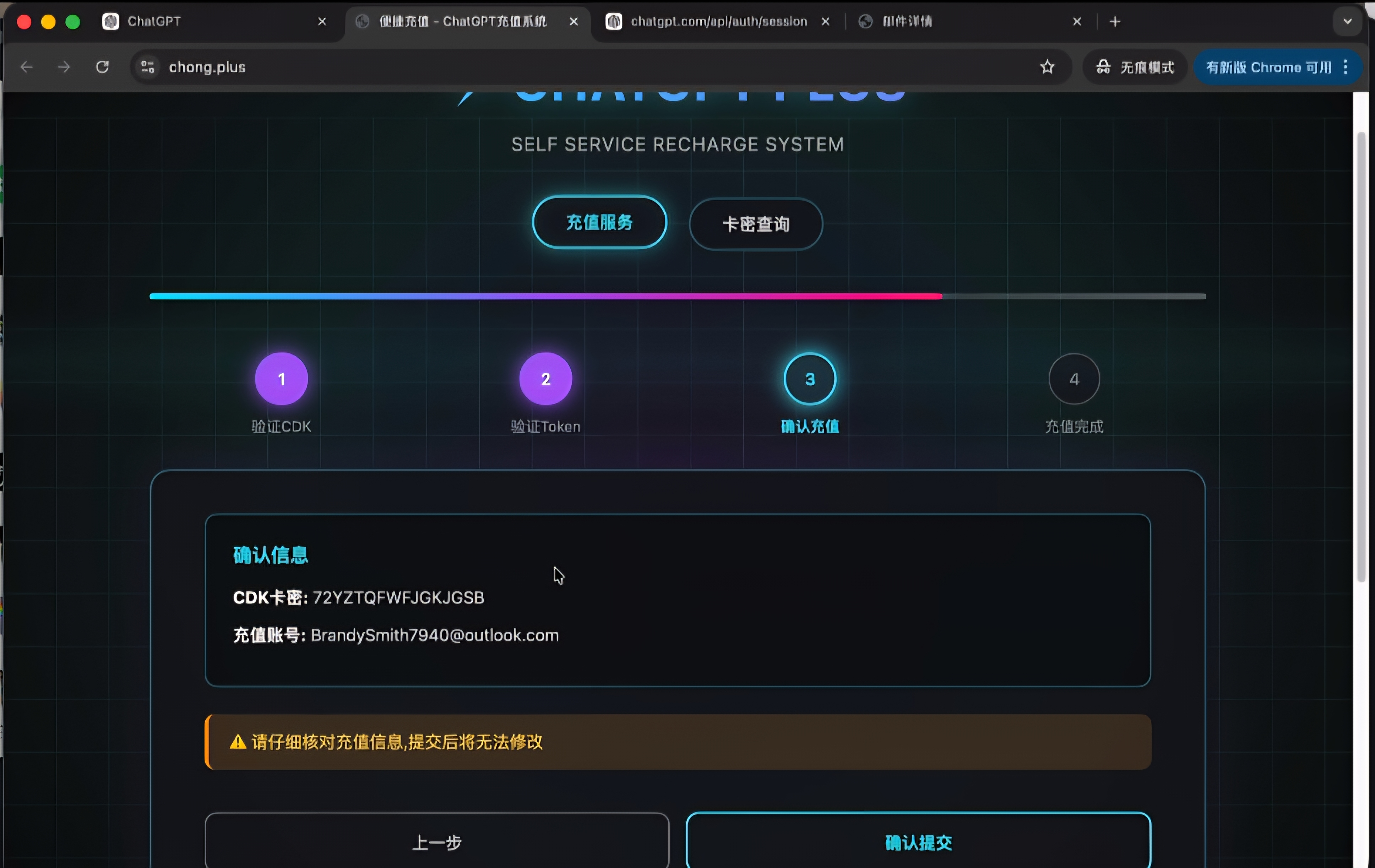
Task: Select the 充值服务 button
Action: coord(599,222)
